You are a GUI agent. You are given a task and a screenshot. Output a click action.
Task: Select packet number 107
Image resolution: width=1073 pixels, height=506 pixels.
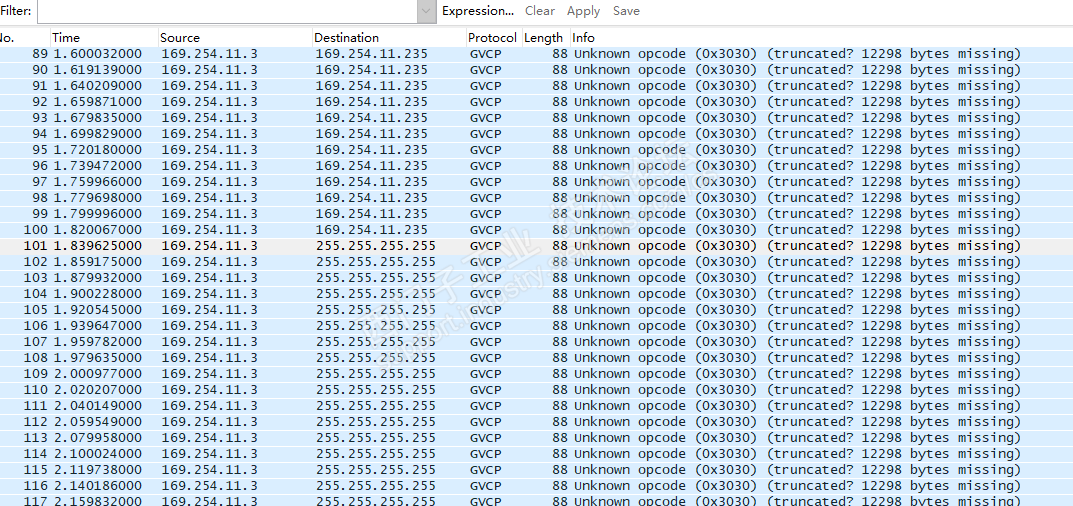tap(536, 342)
